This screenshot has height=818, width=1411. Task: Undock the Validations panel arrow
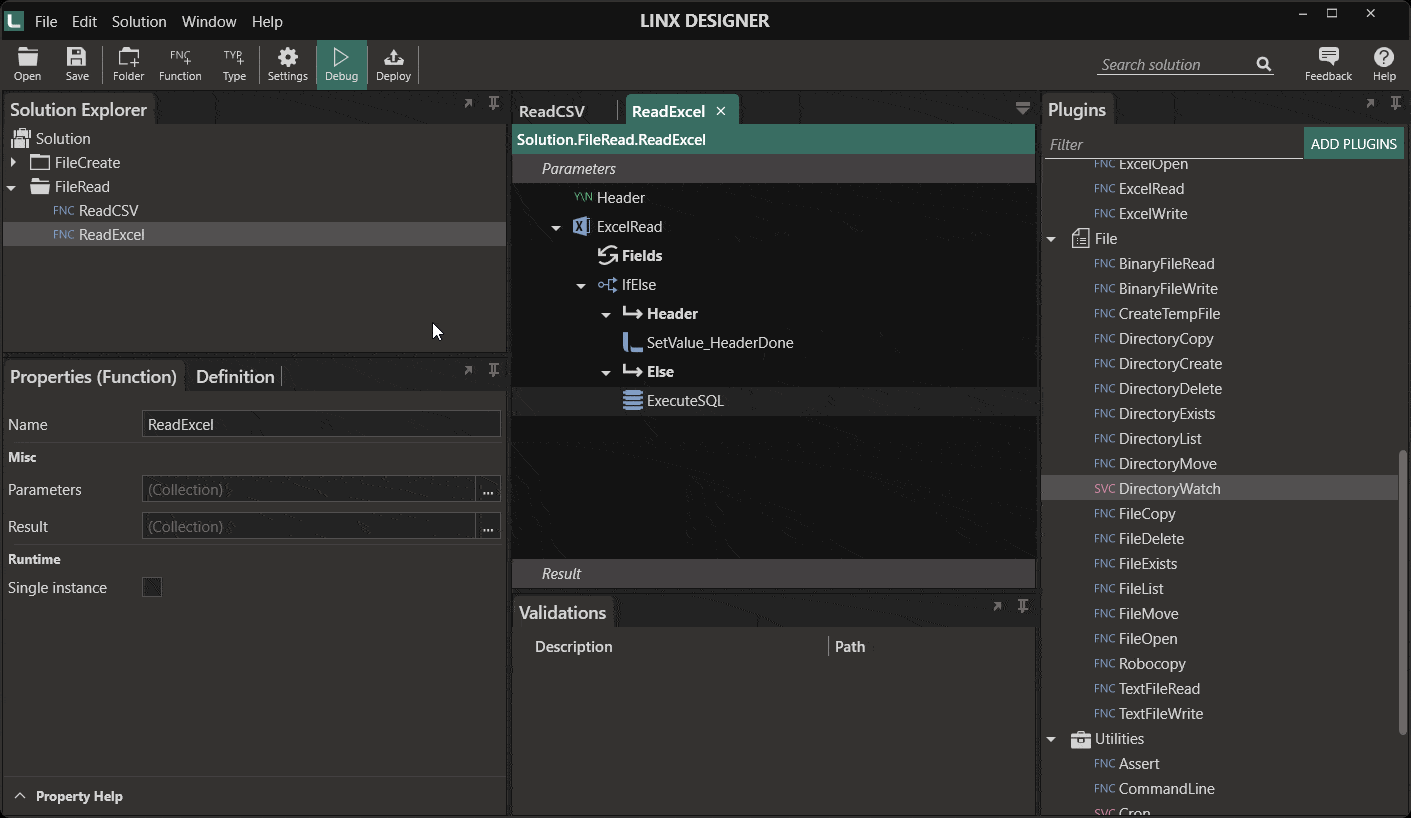coord(997,606)
